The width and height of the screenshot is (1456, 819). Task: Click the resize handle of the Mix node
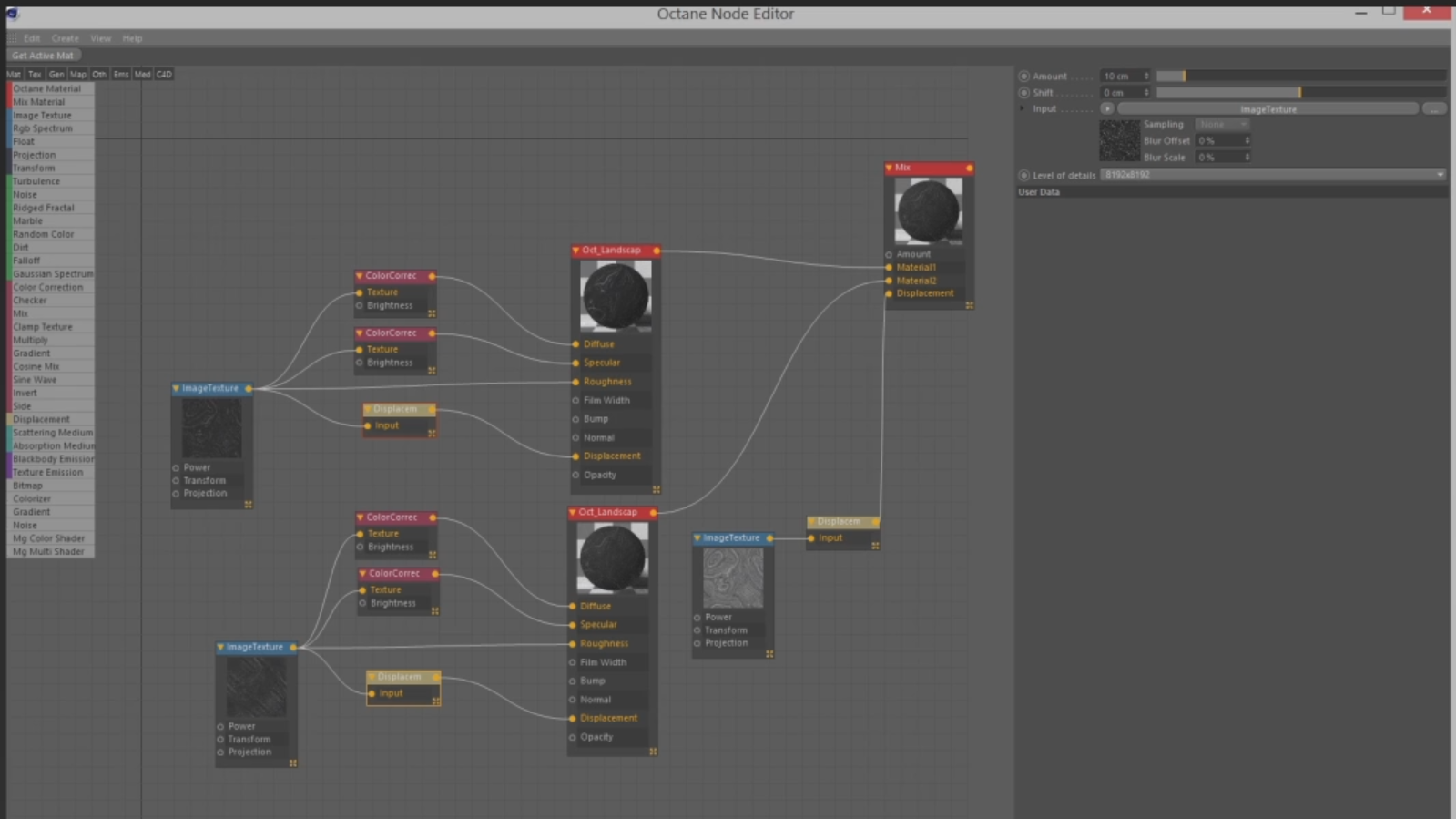969,305
